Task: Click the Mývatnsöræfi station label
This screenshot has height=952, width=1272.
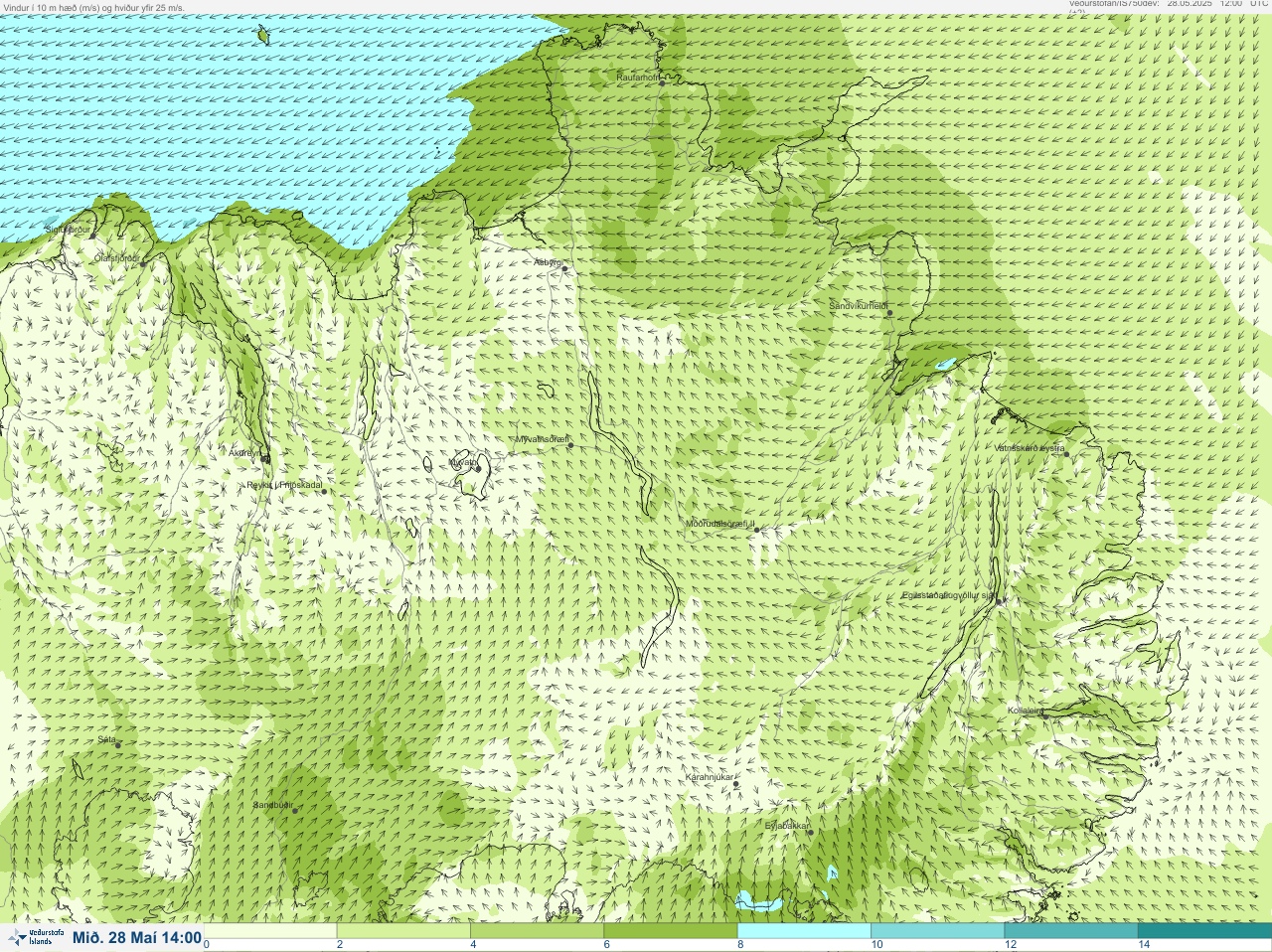Action: 542,439
